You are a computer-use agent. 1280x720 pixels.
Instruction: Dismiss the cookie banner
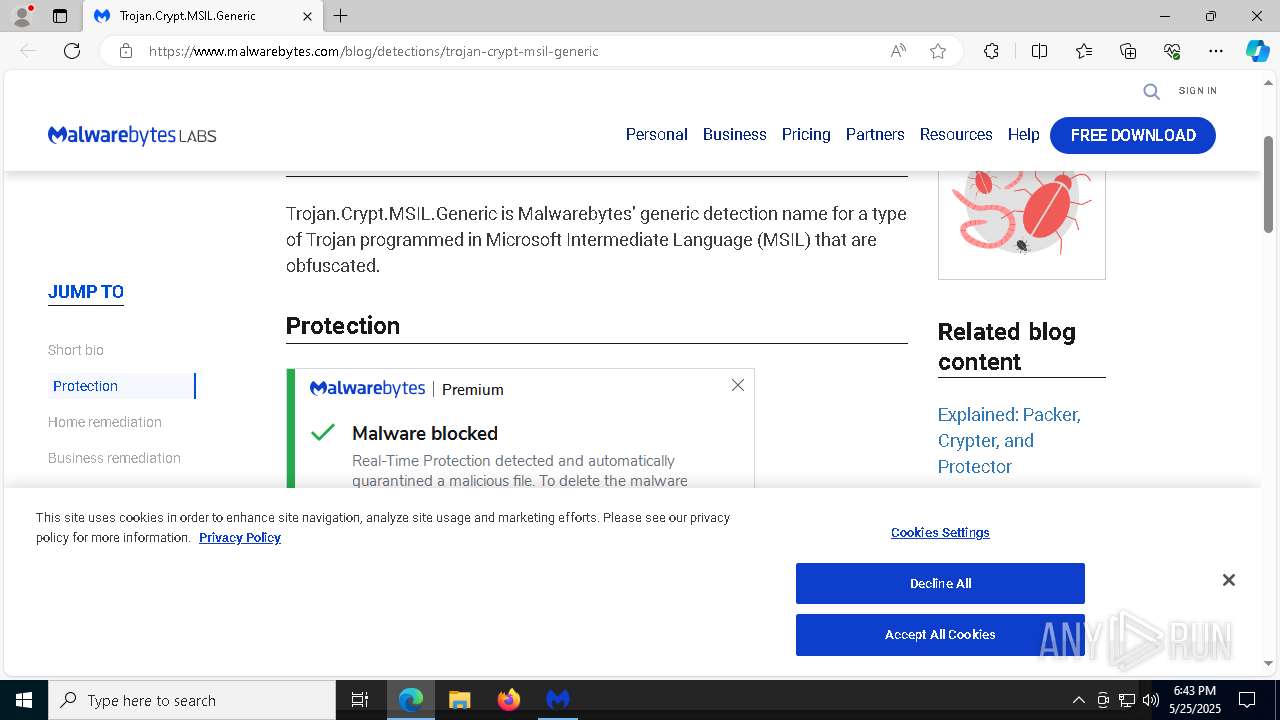pos(1229,580)
